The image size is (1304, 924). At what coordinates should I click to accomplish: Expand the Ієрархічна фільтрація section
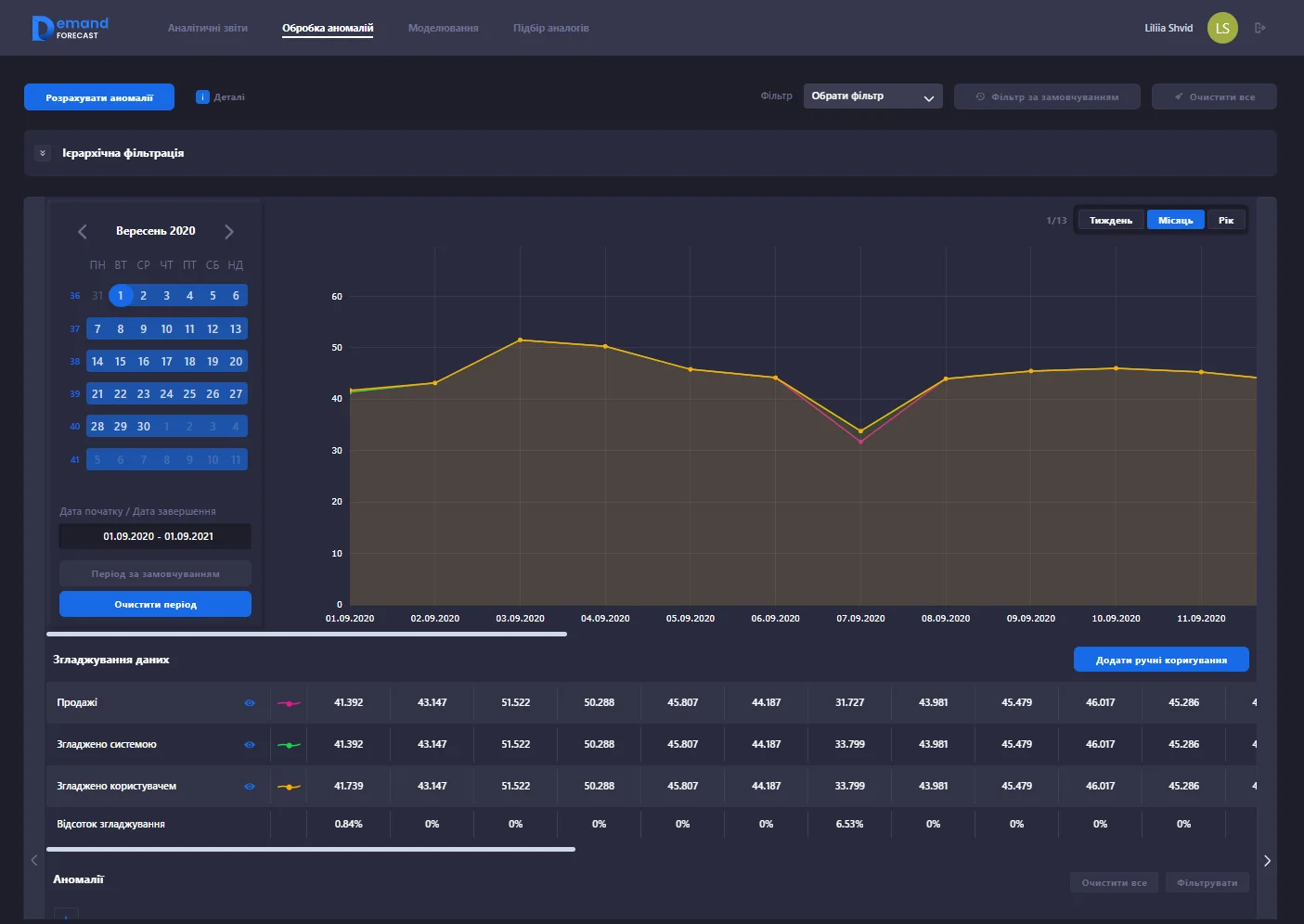pyautogui.click(x=43, y=153)
